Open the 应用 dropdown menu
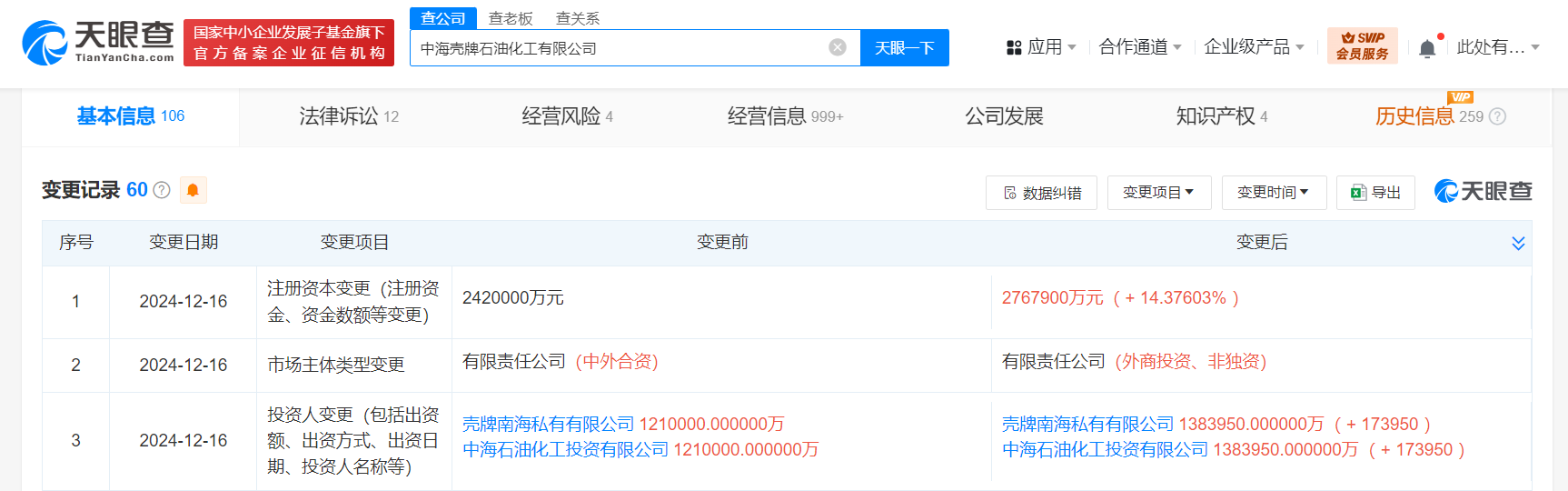The height and width of the screenshot is (491, 1568). (x=1041, y=47)
